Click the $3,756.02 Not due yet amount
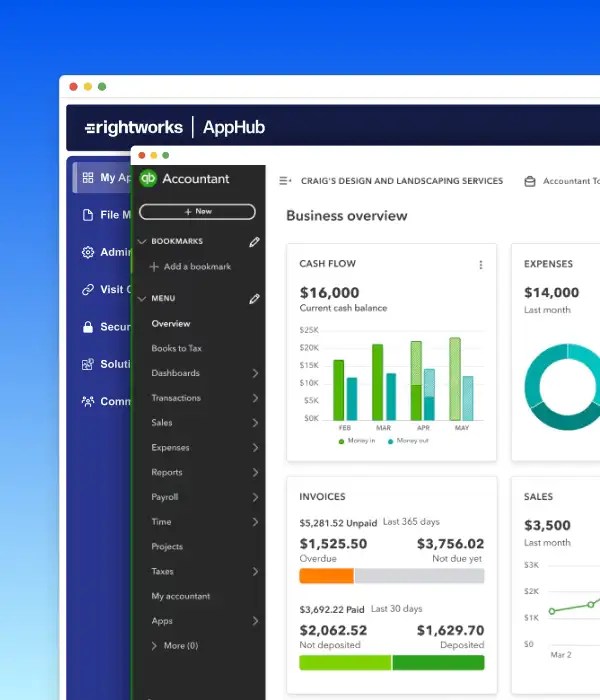Screen dimensions: 600x700 click(450, 544)
